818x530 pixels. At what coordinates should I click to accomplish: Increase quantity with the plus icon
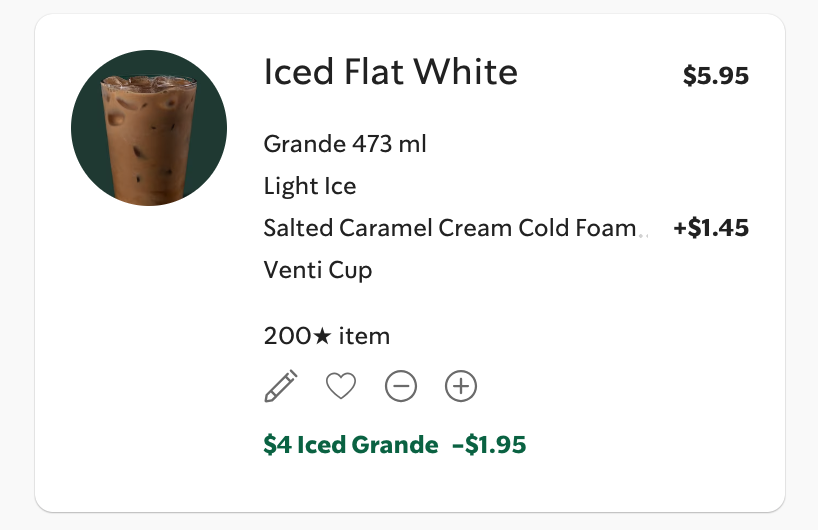461,386
